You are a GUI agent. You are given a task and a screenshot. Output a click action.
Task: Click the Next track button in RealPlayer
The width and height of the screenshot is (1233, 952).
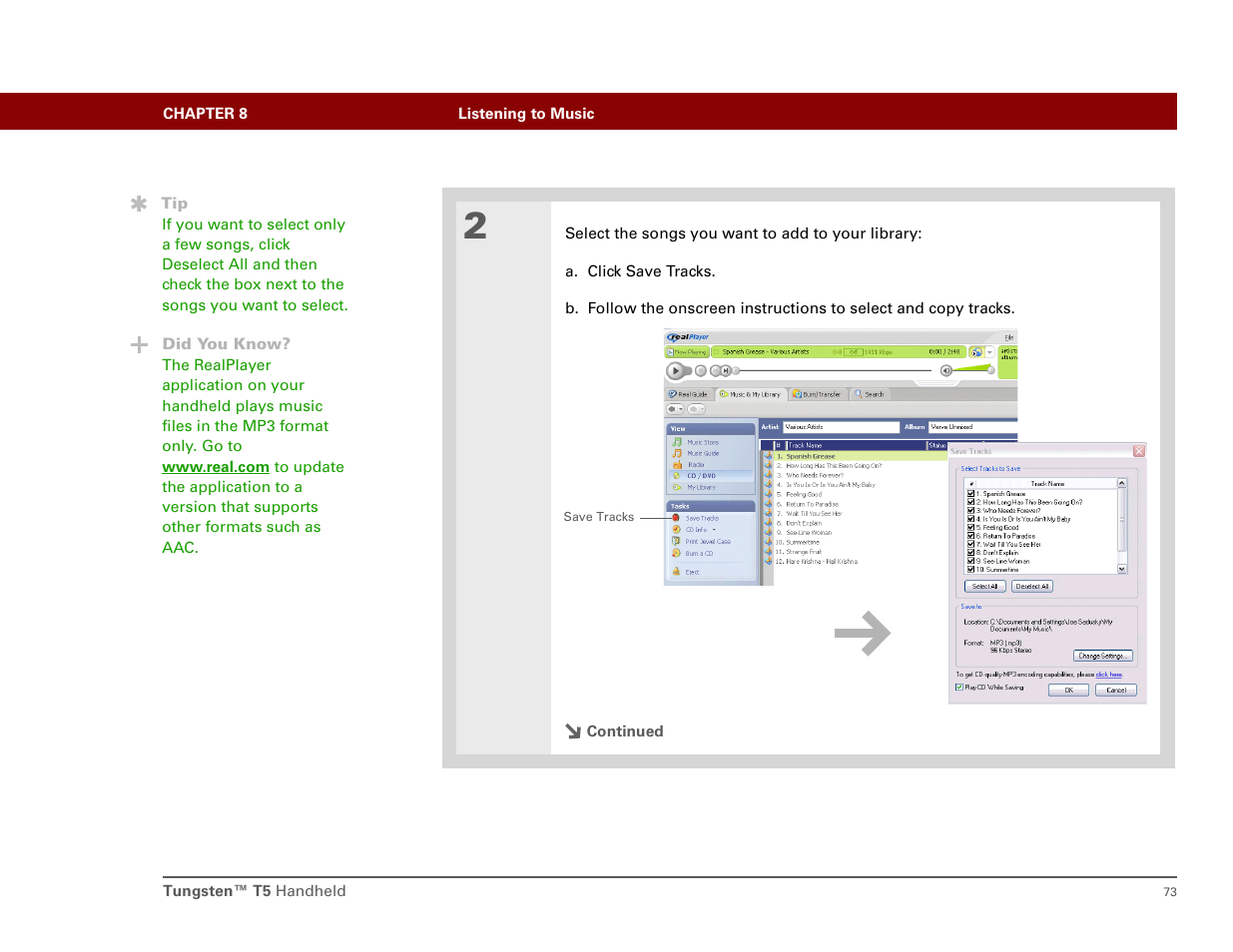pyautogui.click(x=726, y=370)
